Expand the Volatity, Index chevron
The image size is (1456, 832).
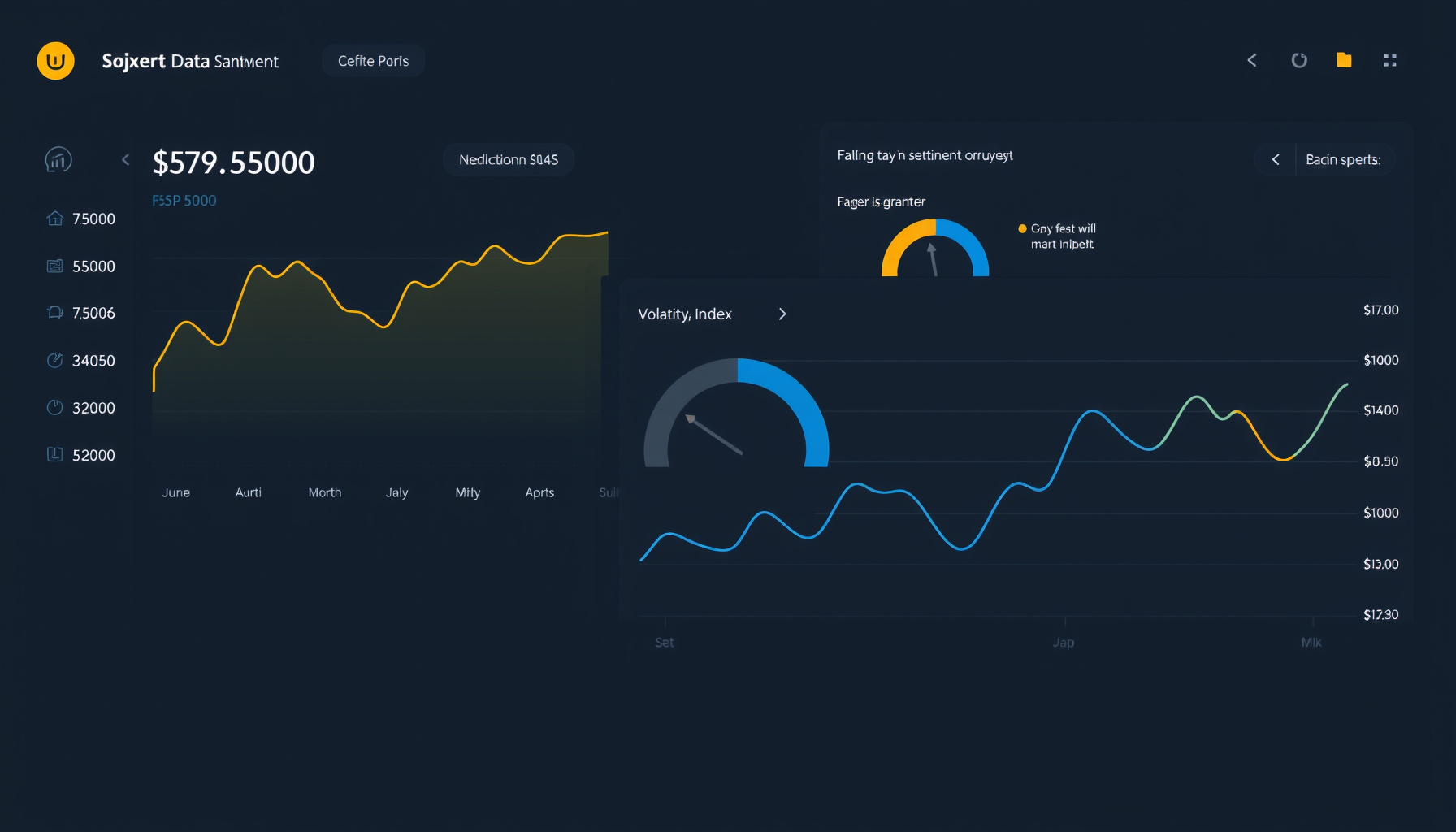[782, 314]
